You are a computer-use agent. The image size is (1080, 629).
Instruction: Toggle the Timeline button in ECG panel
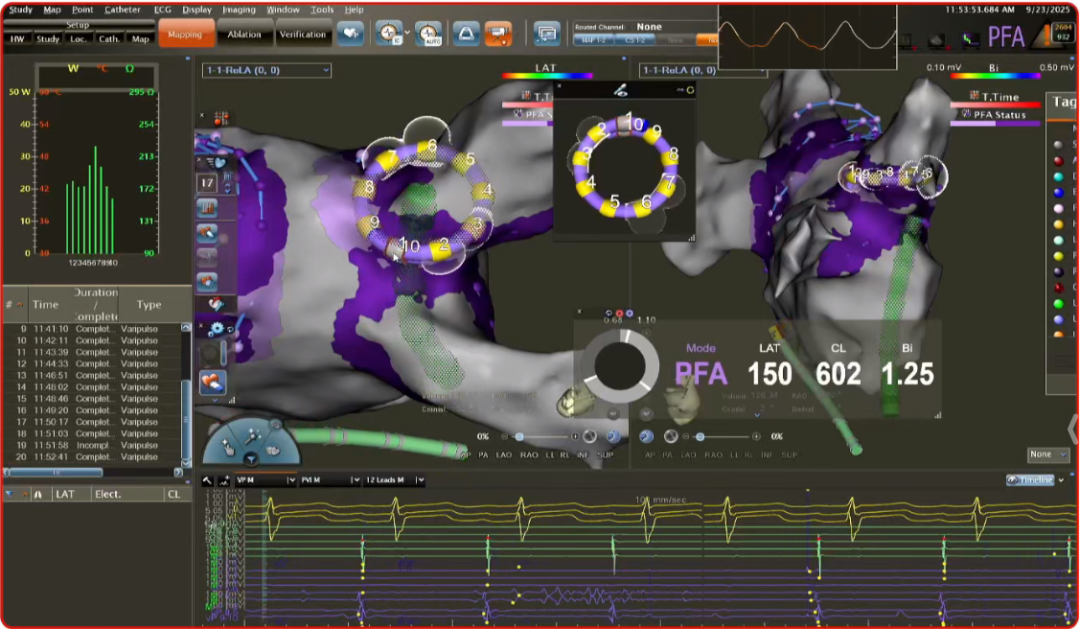pyautogui.click(x=1030, y=481)
